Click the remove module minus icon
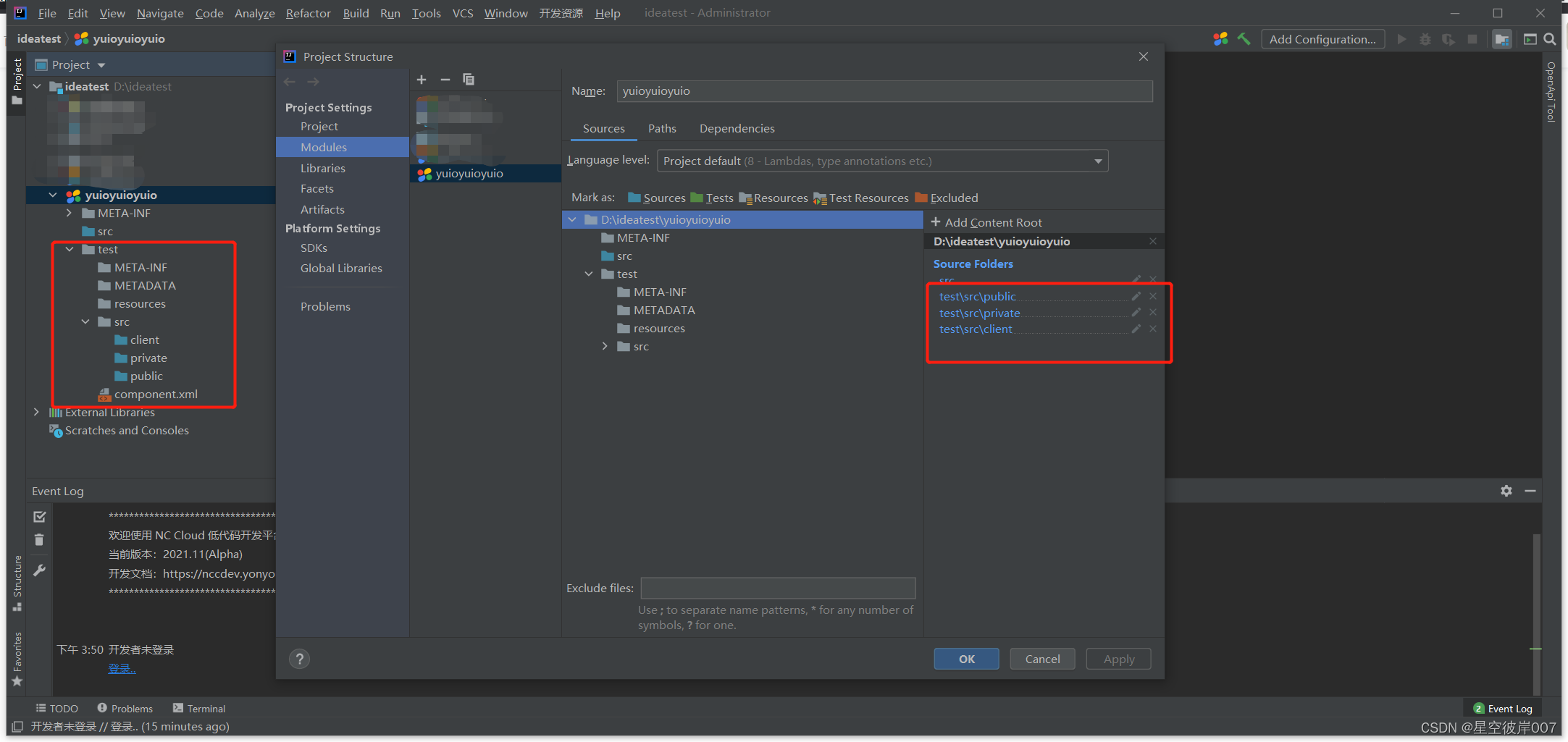The width and height of the screenshot is (1568, 742). [445, 80]
